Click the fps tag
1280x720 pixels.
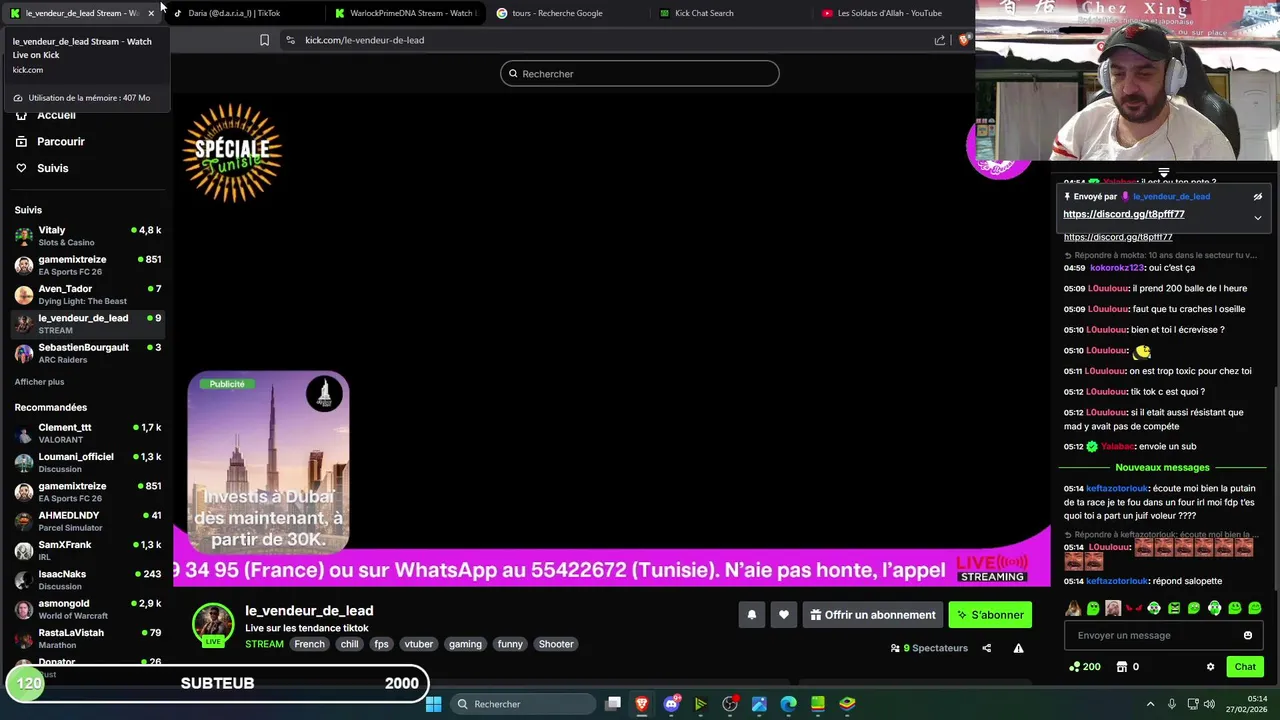381,644
